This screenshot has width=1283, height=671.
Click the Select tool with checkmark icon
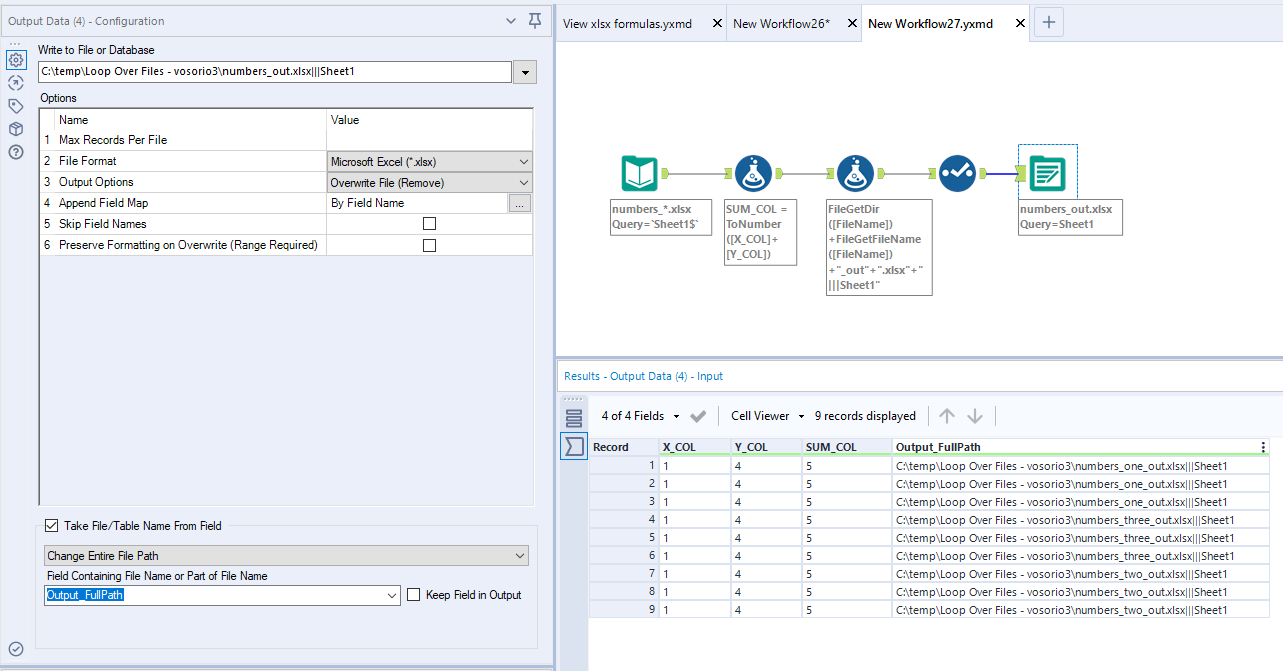957,174
